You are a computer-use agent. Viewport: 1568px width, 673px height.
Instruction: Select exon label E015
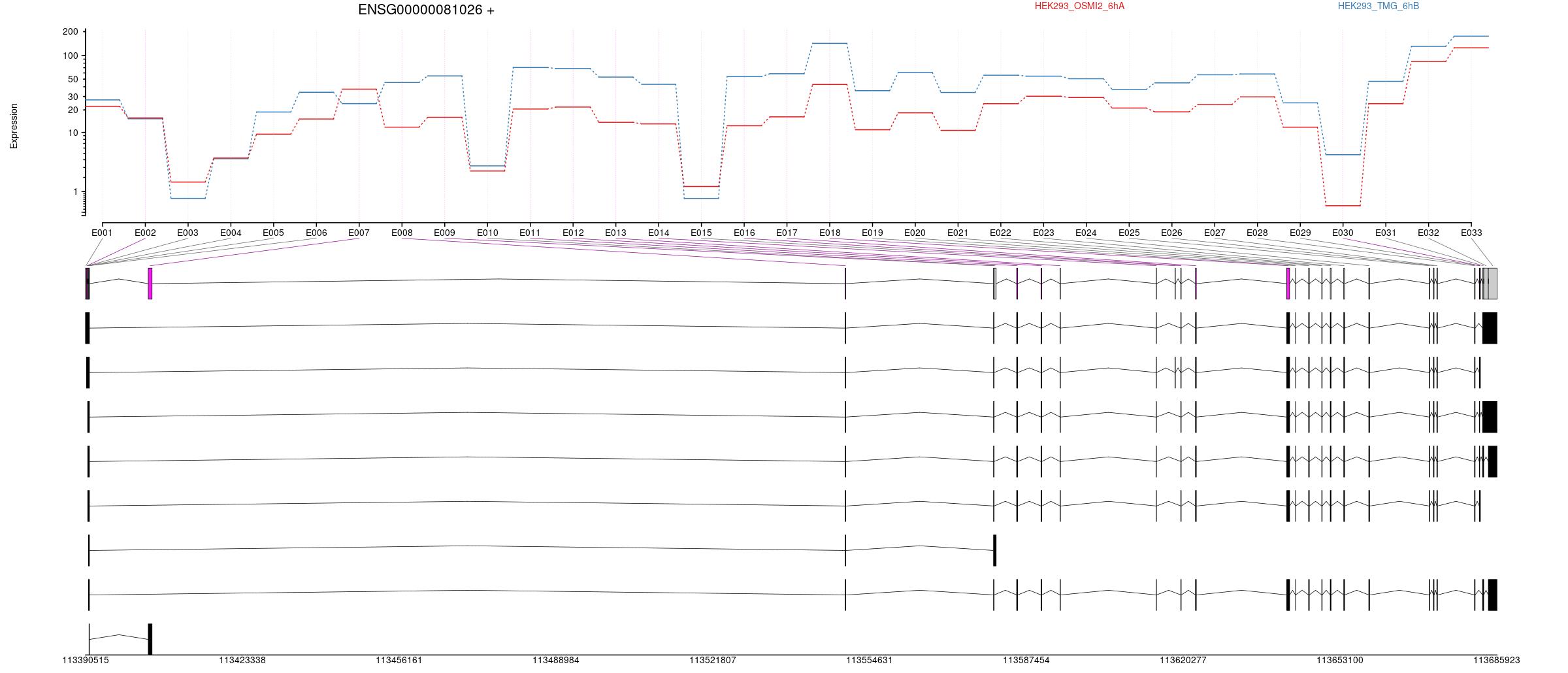tap(701, 233)
